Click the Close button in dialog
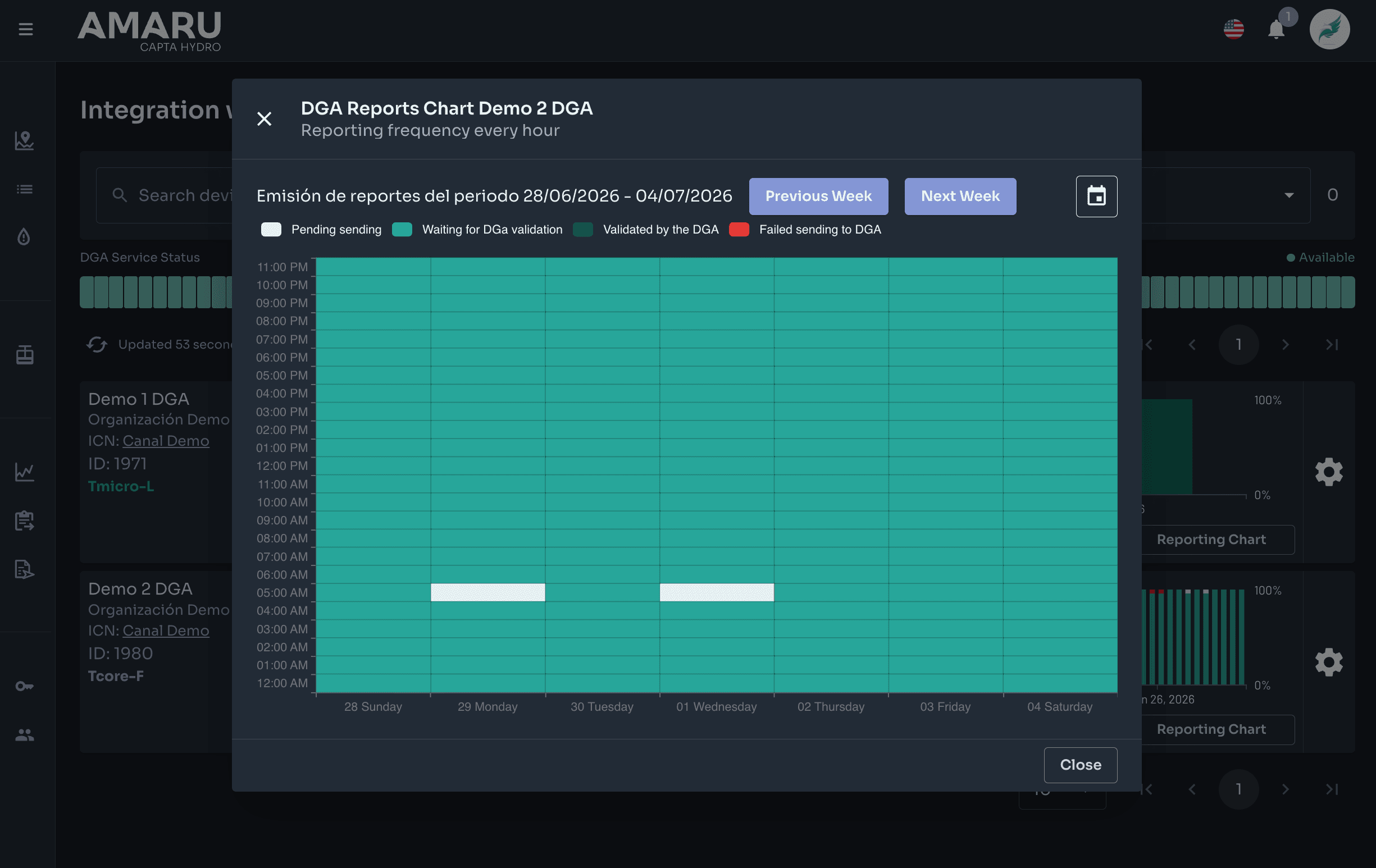 tap(1080, 765)
